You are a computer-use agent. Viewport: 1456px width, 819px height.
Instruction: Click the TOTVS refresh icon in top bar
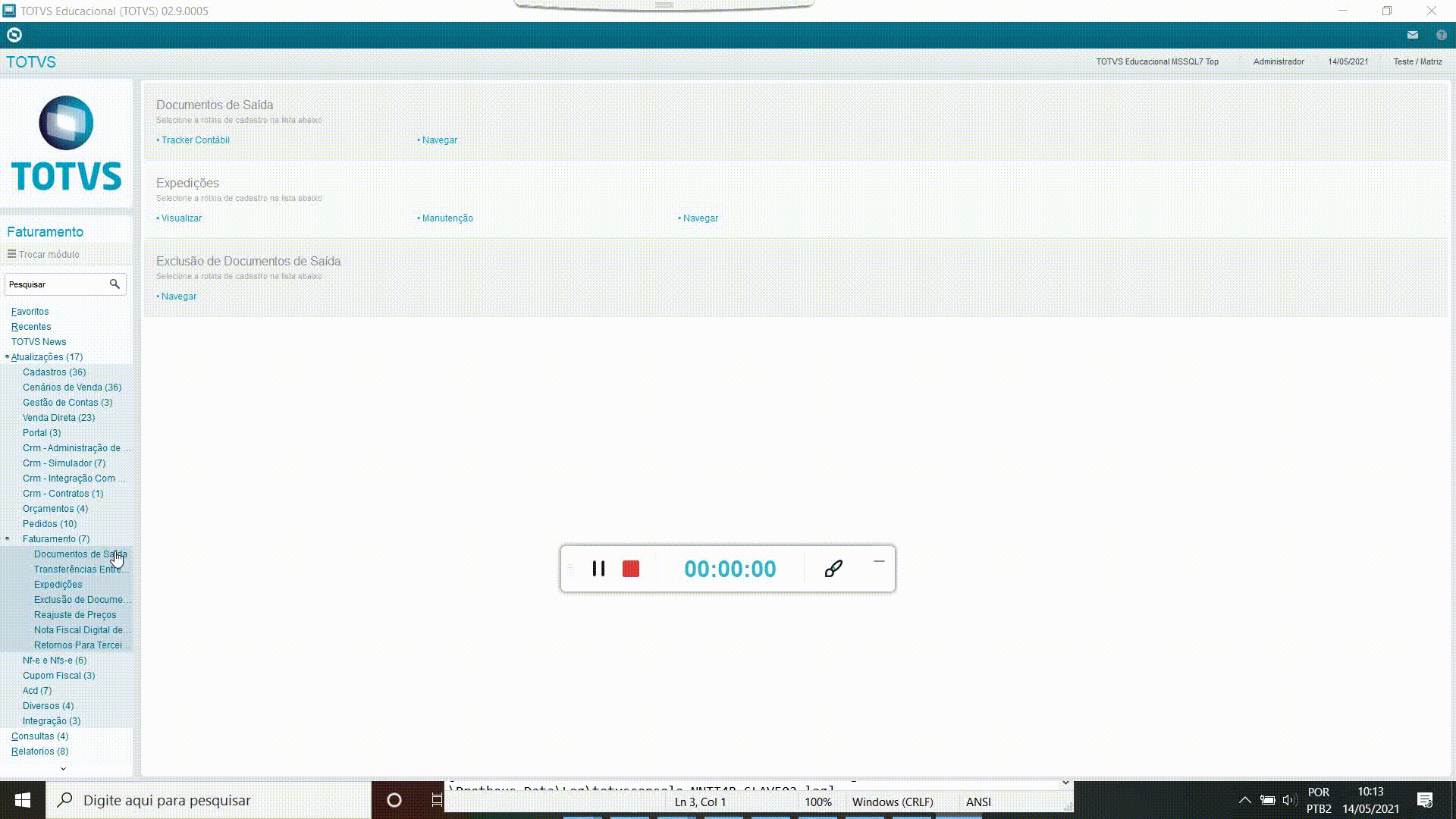pyautogui.click(x=14, y=35)
